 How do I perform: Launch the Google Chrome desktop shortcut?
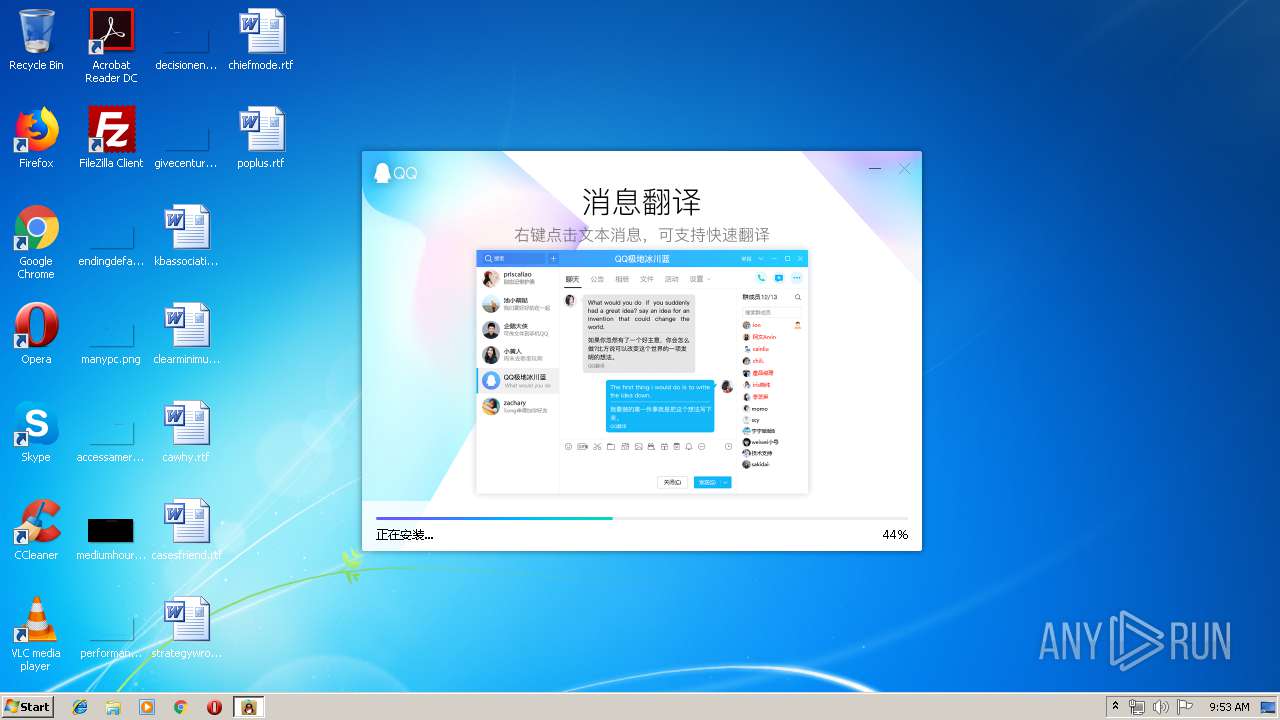[36, 242]
